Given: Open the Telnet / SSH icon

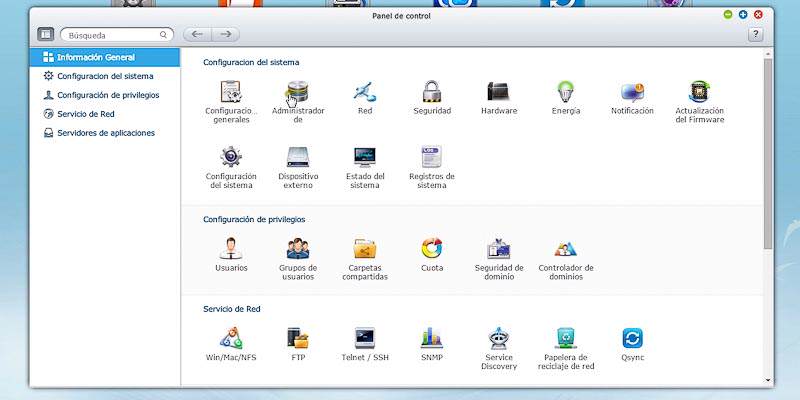Looking at the screenshot, I should pyautogui.click(x=365, y=338).
